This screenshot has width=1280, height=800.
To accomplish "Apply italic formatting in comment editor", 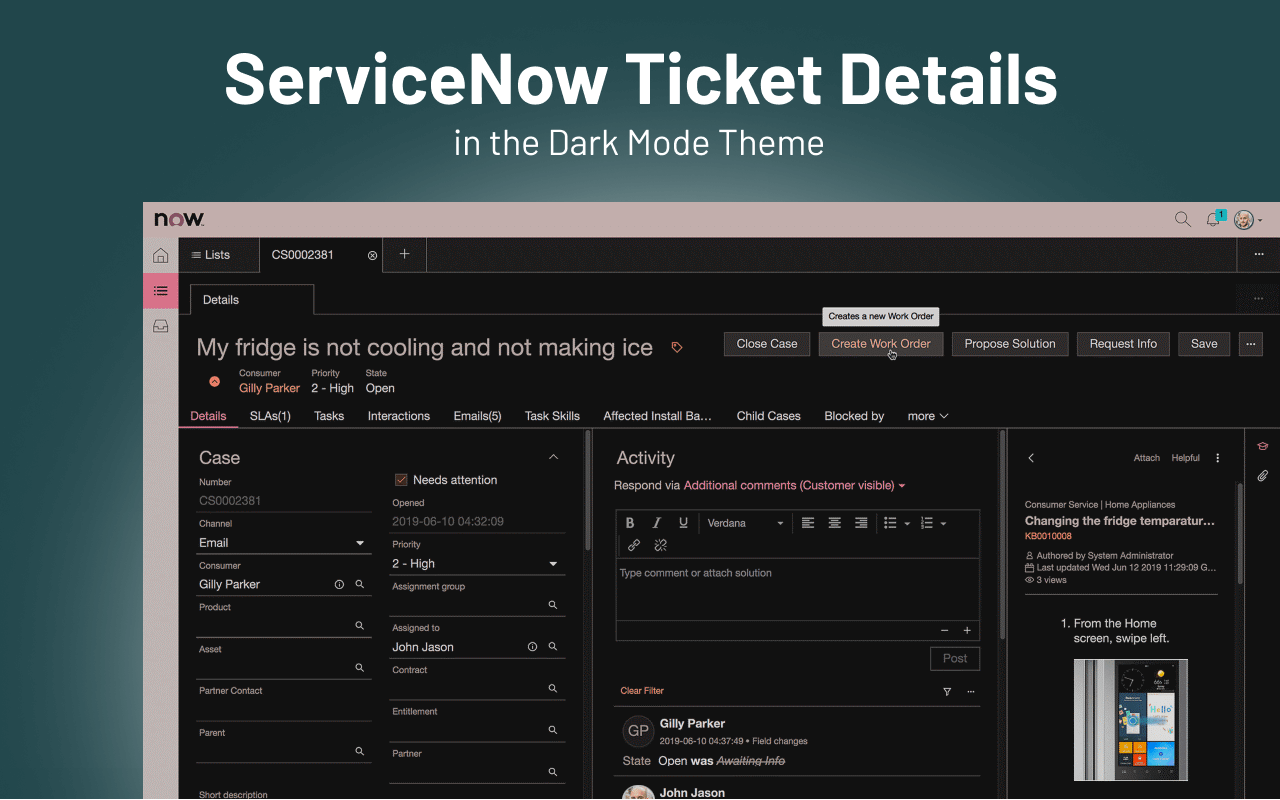I will (x=657, y=523).
